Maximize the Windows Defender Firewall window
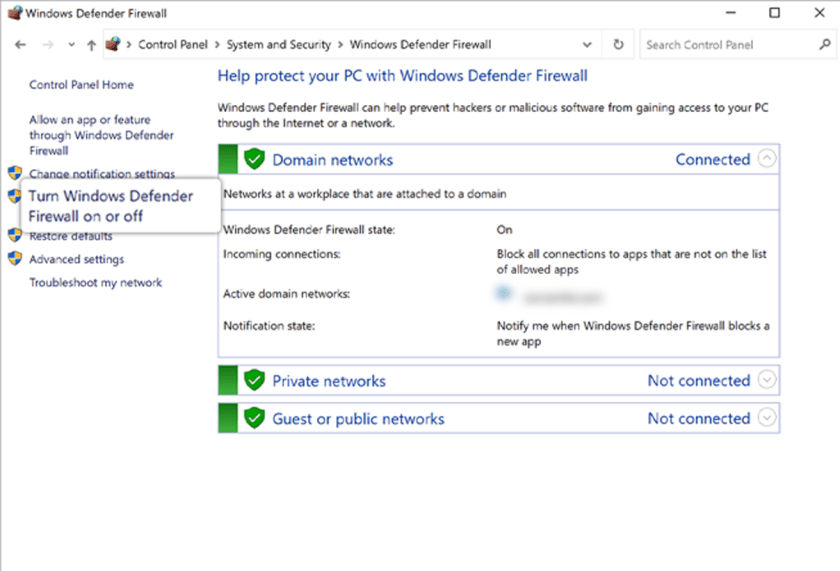The height and width of the screenshot is (571, 840). pos(775,13)
